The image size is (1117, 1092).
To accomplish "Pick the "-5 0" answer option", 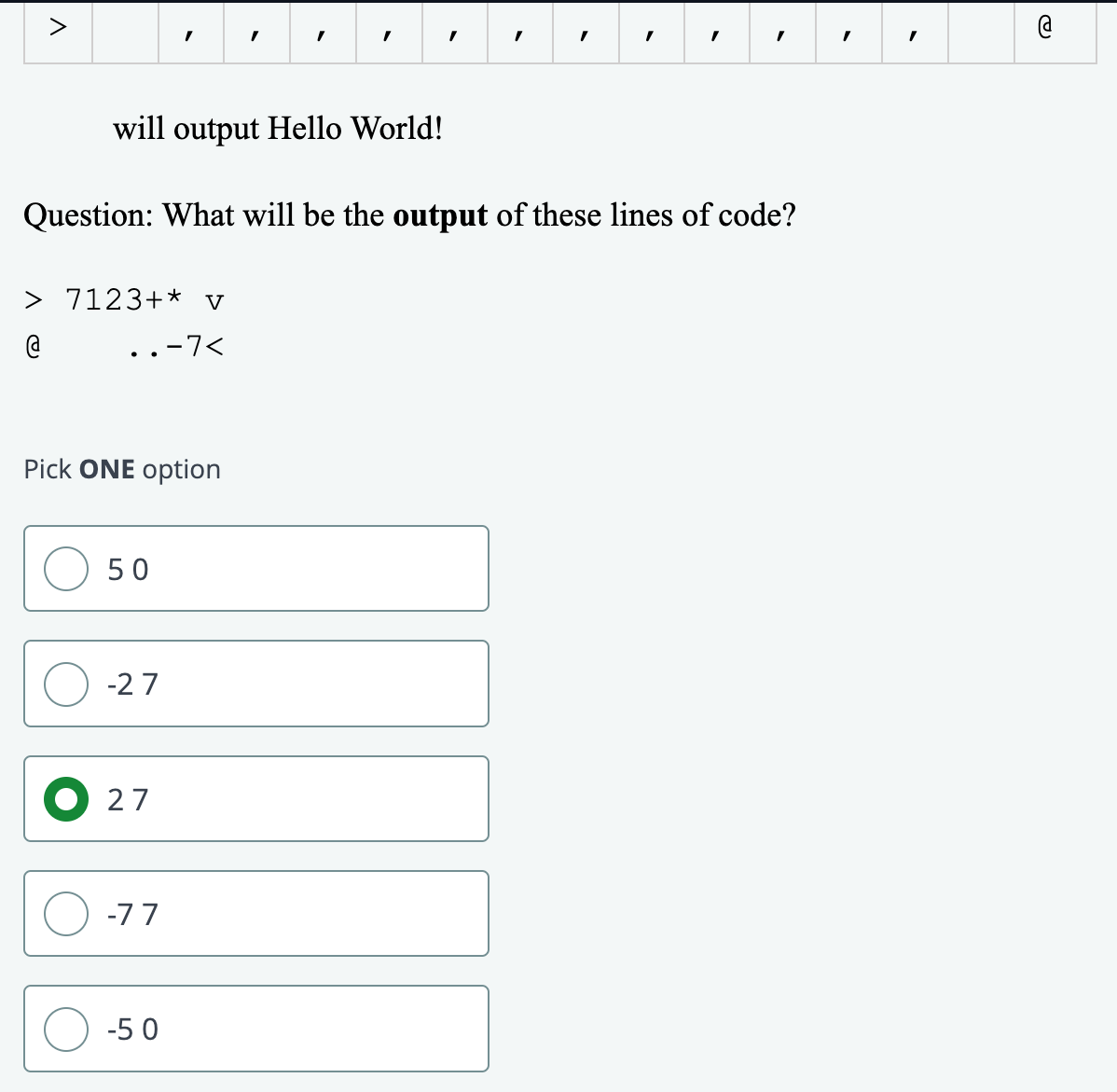I will (x=65, y=1029).
